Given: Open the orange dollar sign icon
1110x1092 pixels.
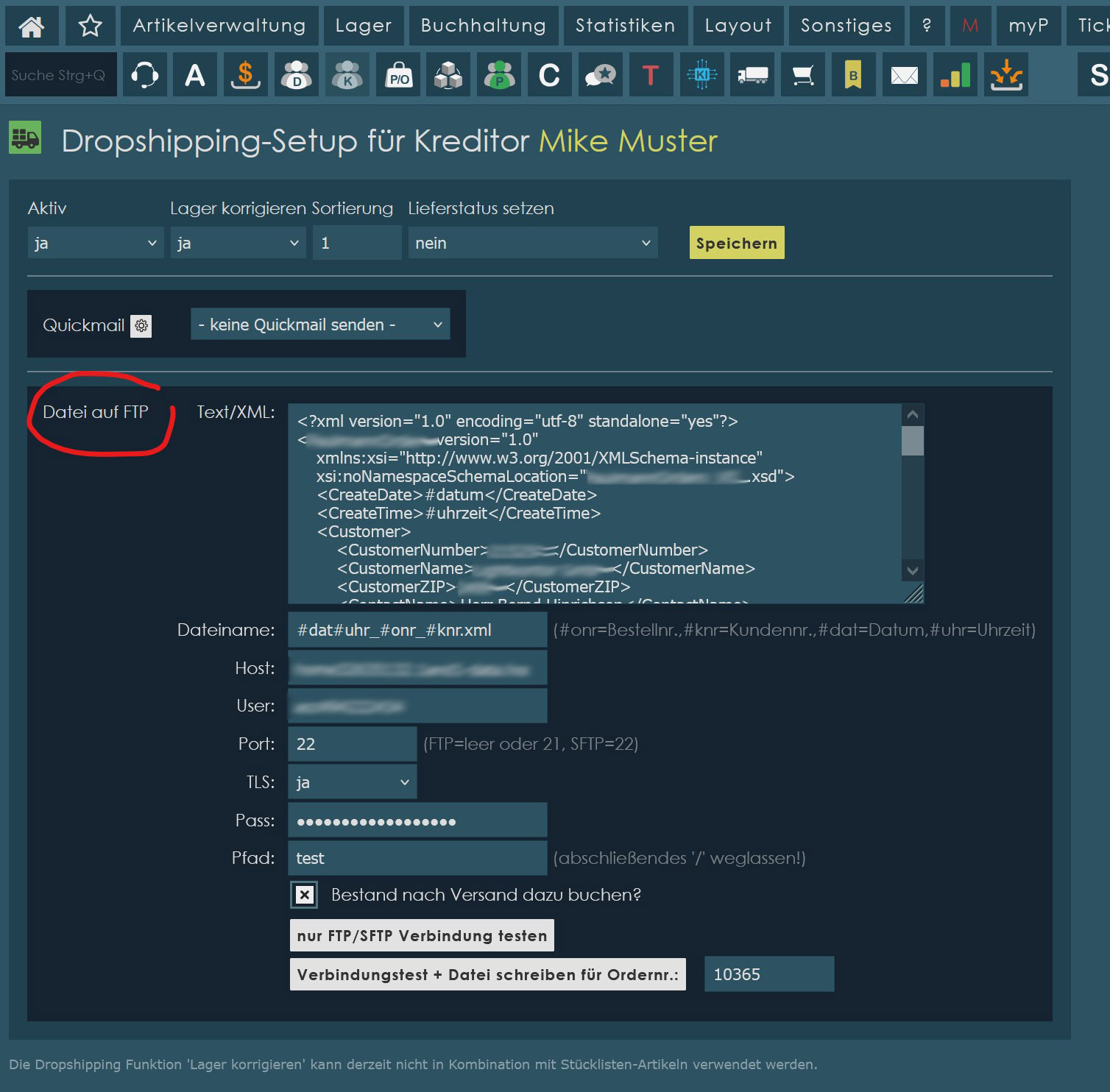Looking at the screenshot, I should point(246,74).
